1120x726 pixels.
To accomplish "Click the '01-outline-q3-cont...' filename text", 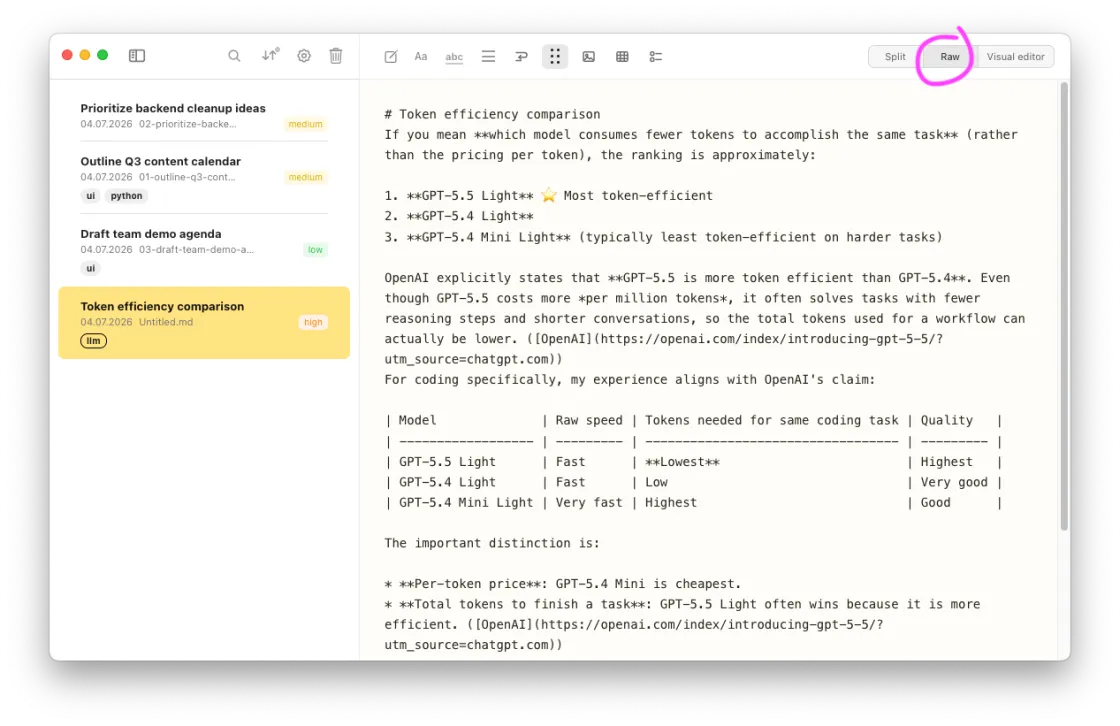I will (x=187, y=177).
